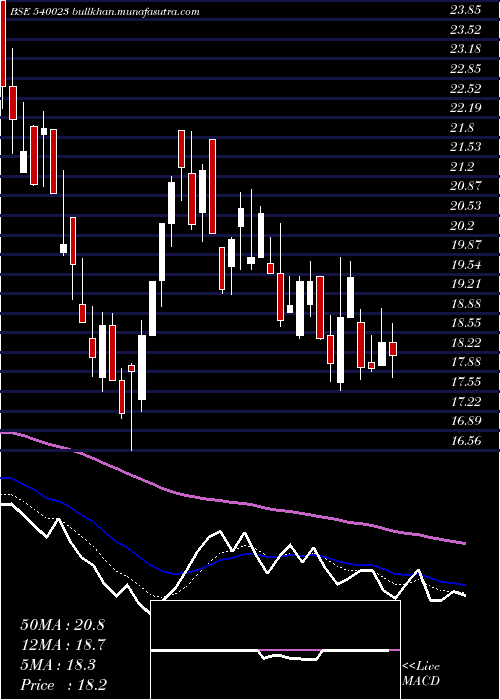Click the 23.18 price axis label
Screen dimensions: 500x700
[x=466, y=49]
